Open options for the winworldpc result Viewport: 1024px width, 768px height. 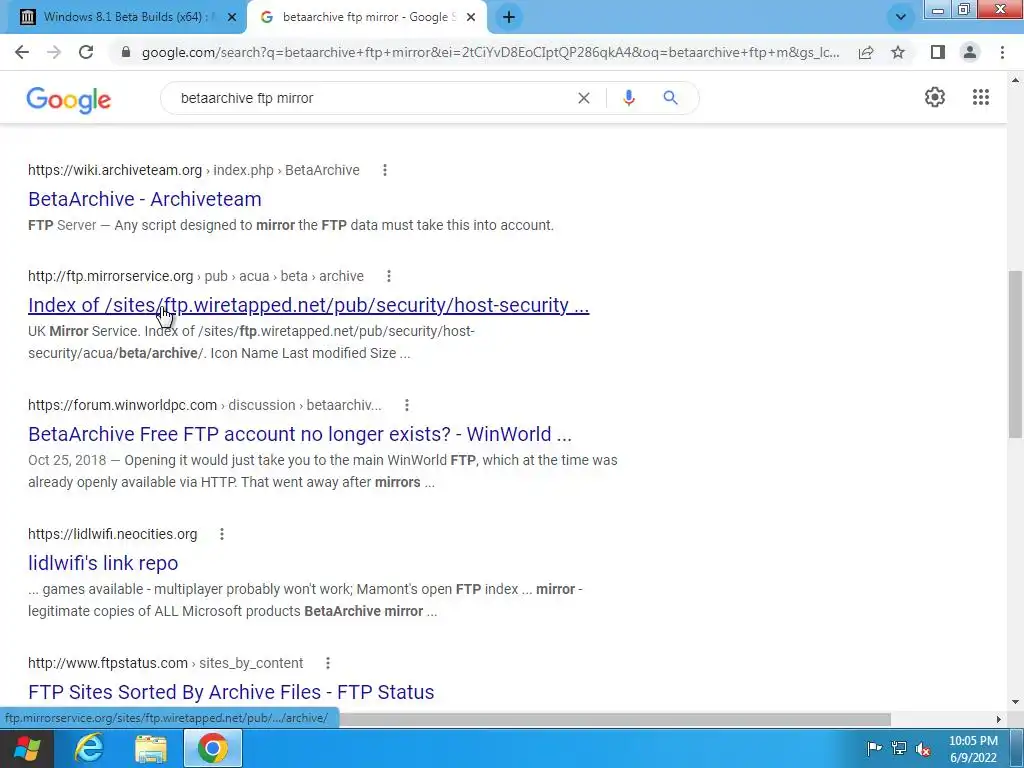(407, 405)
